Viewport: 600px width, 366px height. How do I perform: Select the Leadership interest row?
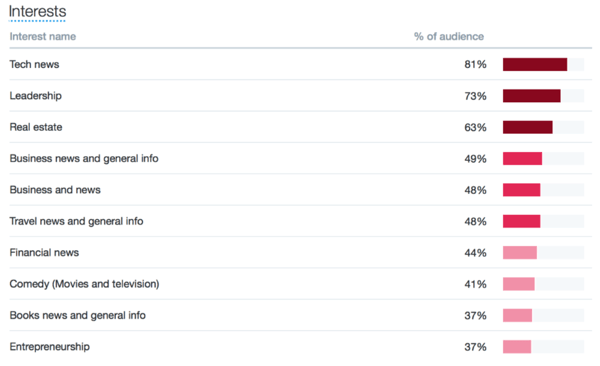(300, 96)
